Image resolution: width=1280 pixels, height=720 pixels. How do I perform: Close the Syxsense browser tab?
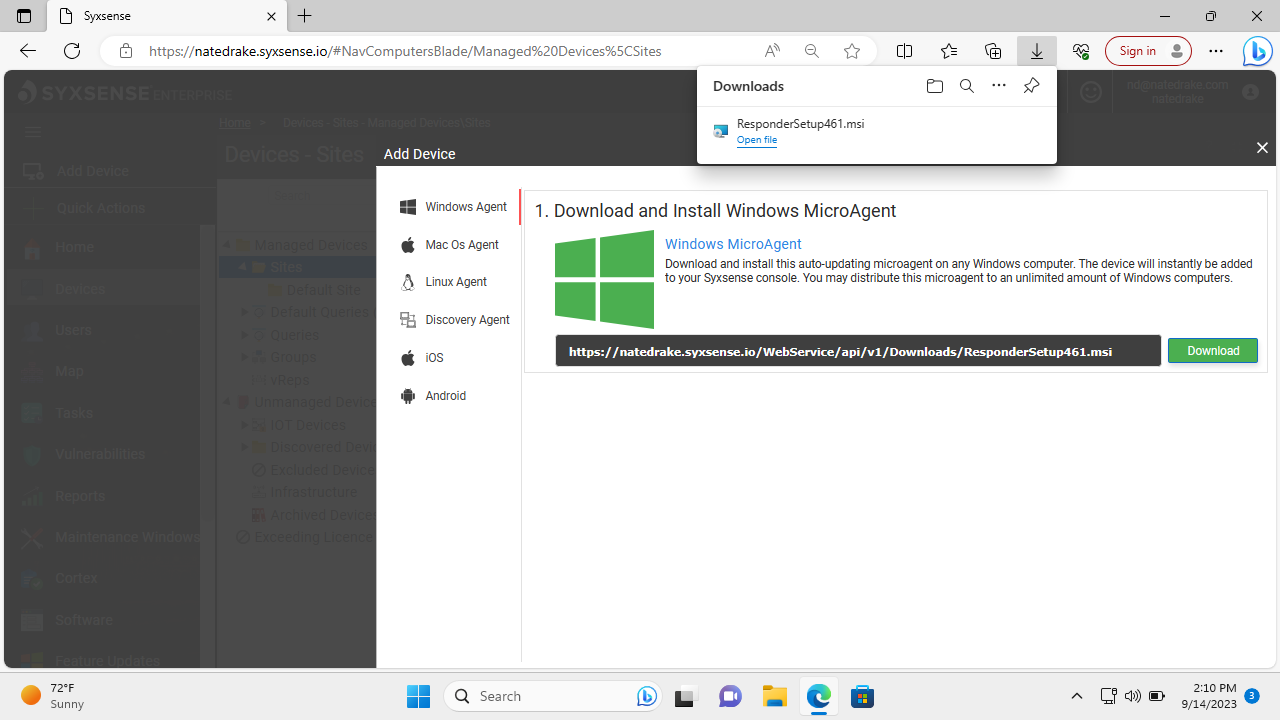coord(272,16)
